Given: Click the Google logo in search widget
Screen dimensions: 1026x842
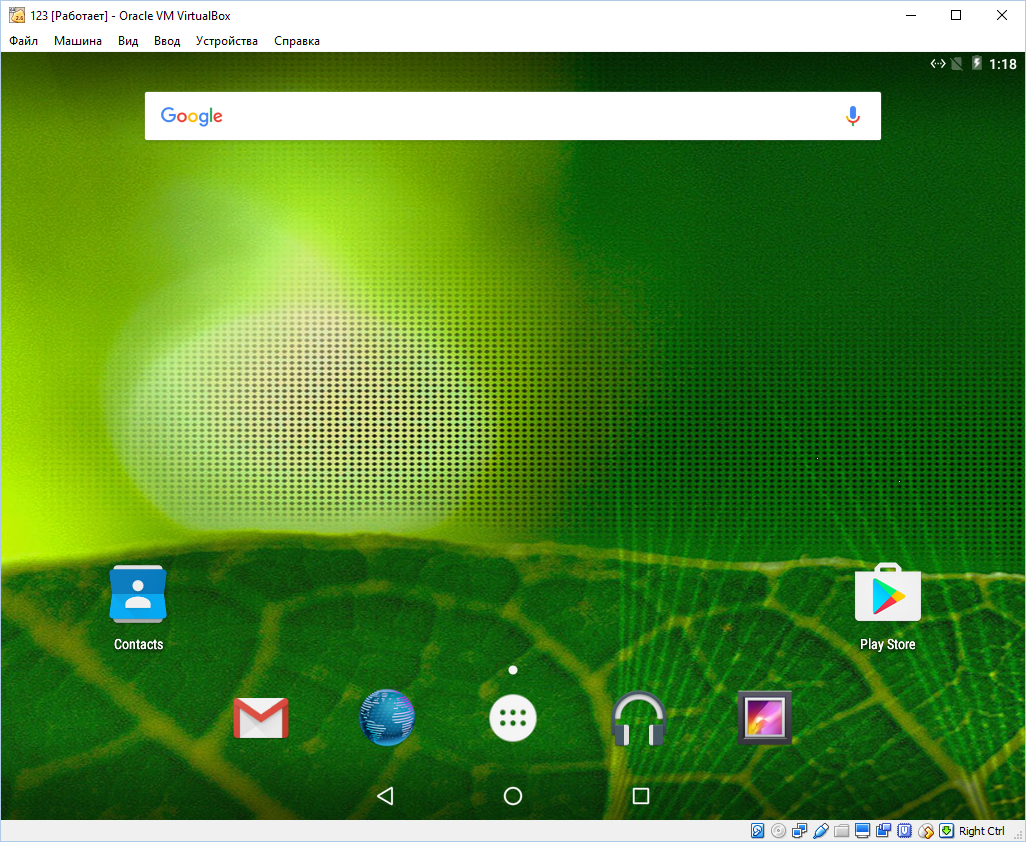Looking at the screenshot, I should point(192,116).
